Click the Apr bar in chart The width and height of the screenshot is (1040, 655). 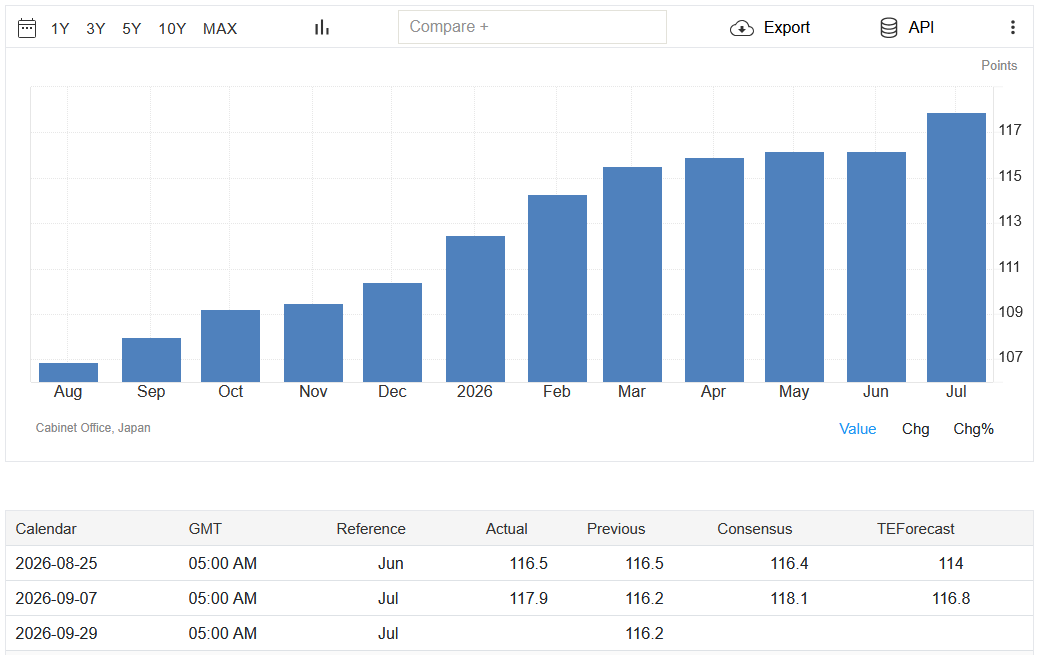coord(714,270)
